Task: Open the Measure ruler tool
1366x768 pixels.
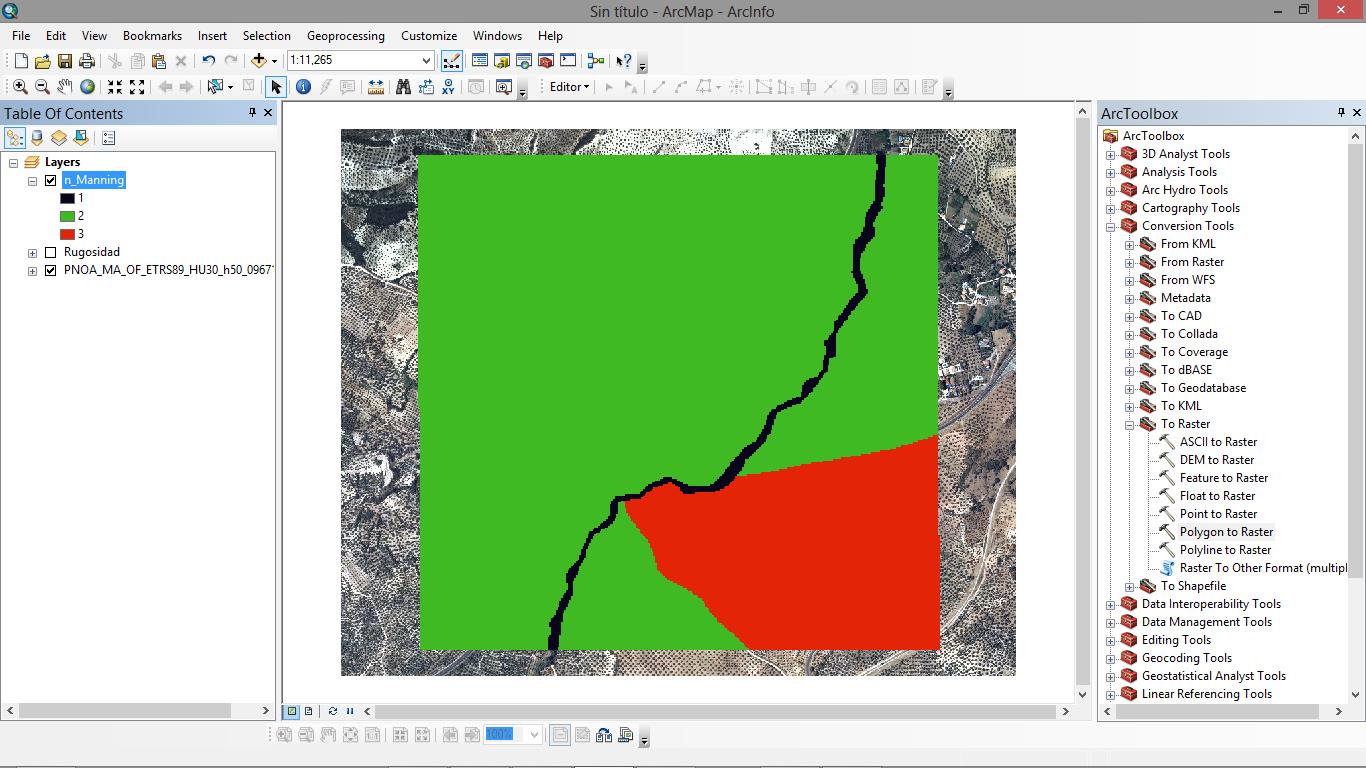Action: pyautogui.click(x=376, y=87)
